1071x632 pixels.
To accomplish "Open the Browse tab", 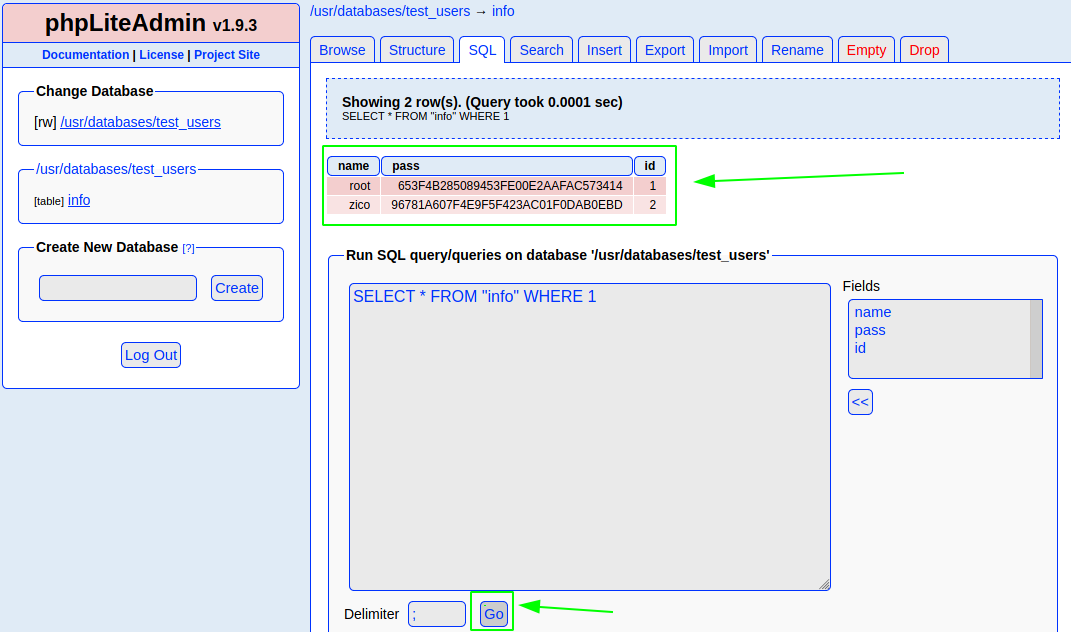I will [343, 50].
